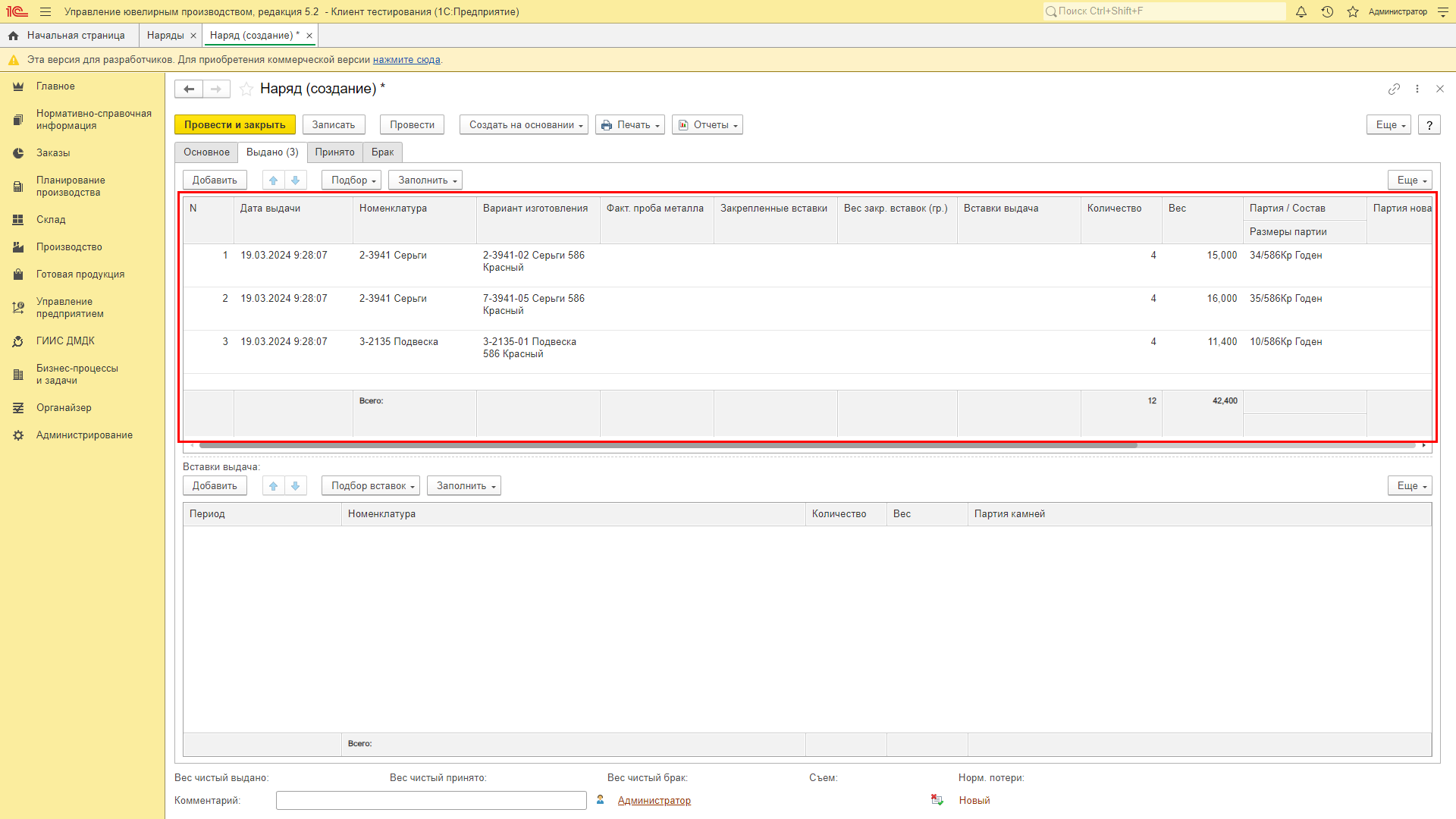Viewport: 1456px width, 819px height.
Task: Add document to favorites star
Action: coord(246,89)
